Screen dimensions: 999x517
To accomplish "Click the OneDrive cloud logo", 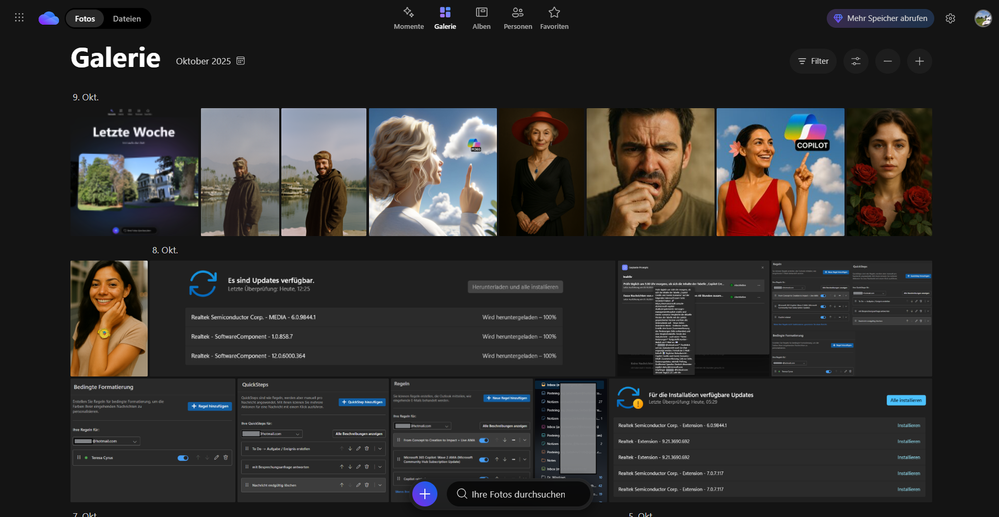I will [x=48, y=18].
